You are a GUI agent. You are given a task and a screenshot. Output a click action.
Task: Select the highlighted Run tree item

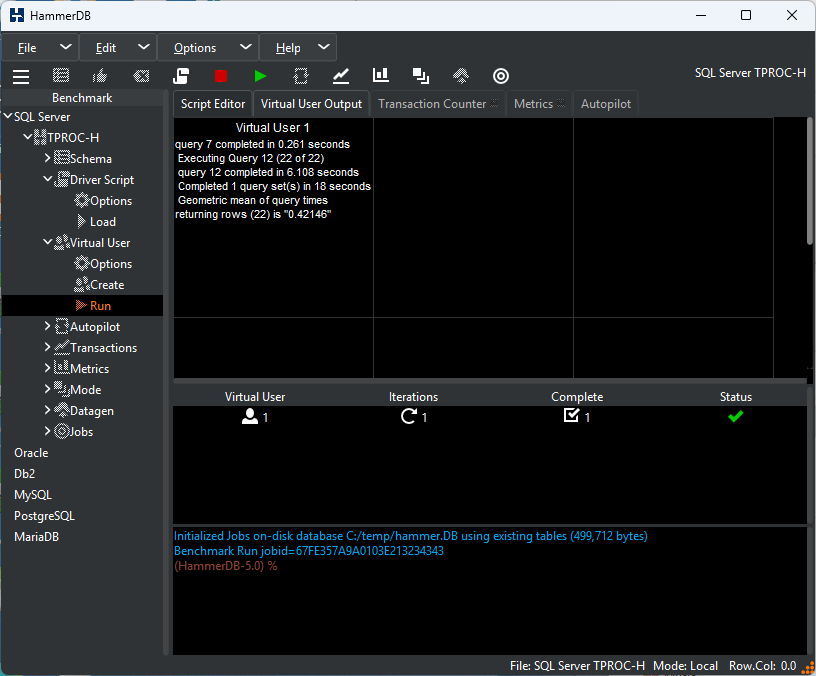coord(83,305)
